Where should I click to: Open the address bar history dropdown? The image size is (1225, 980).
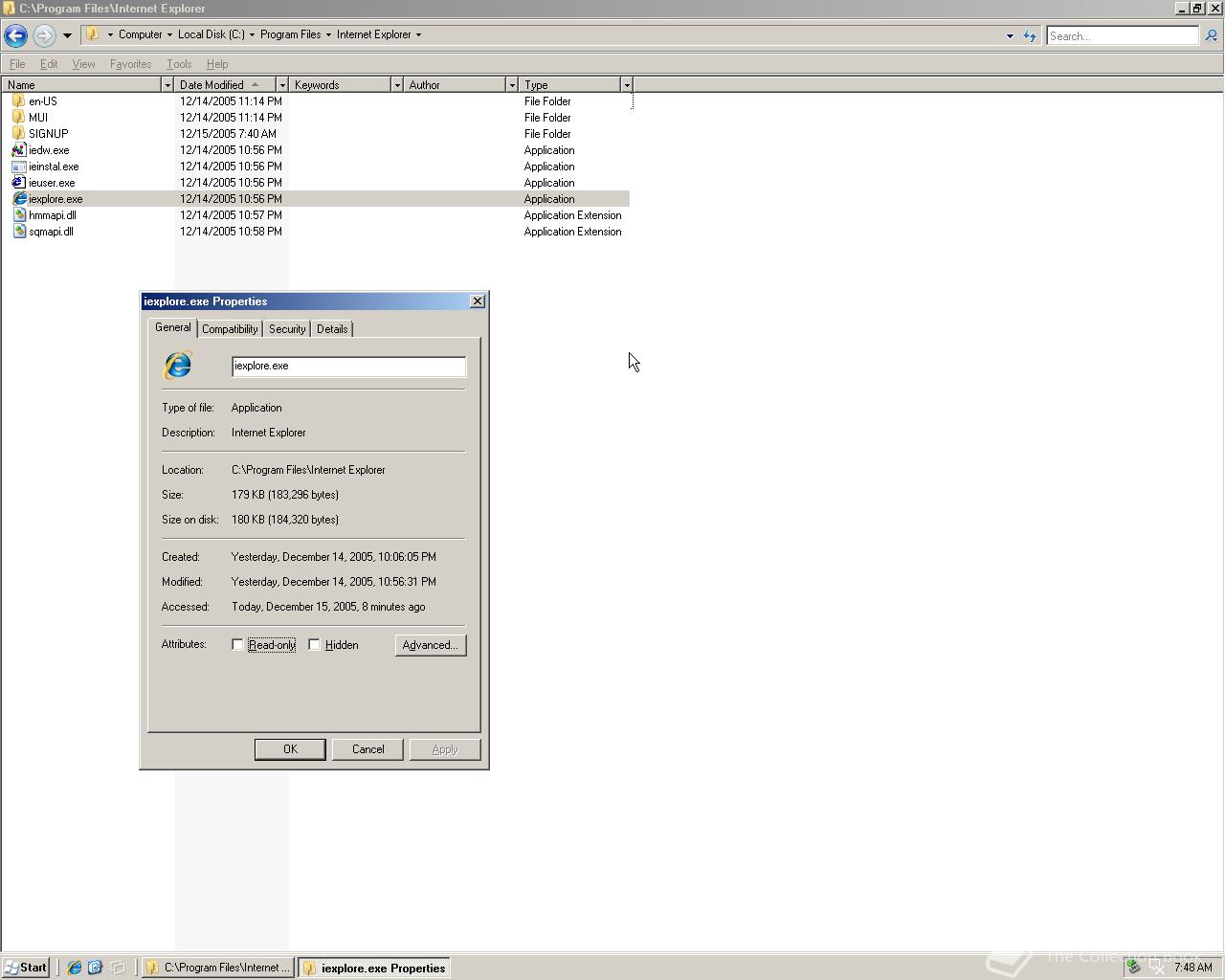1010,35
